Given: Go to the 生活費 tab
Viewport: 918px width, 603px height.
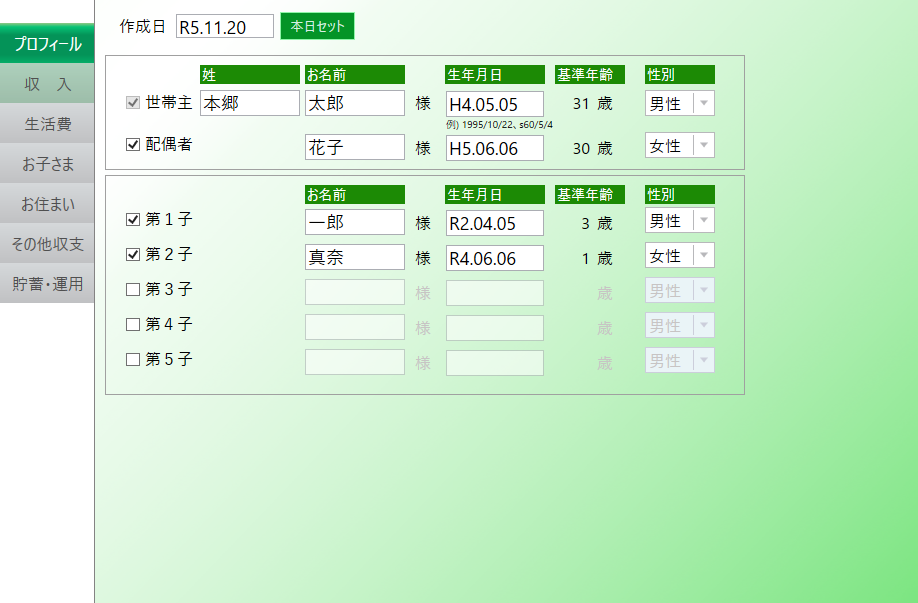Looking at the screenshot, I should coord(47,124).
